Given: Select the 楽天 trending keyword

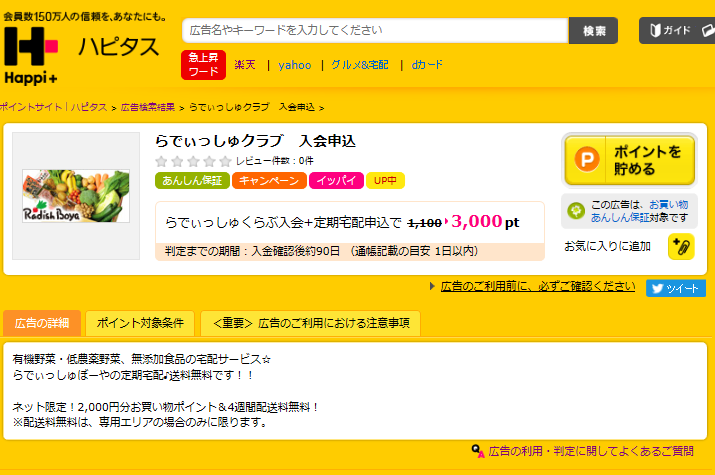Looking at the screenshot, I should 245,65.
